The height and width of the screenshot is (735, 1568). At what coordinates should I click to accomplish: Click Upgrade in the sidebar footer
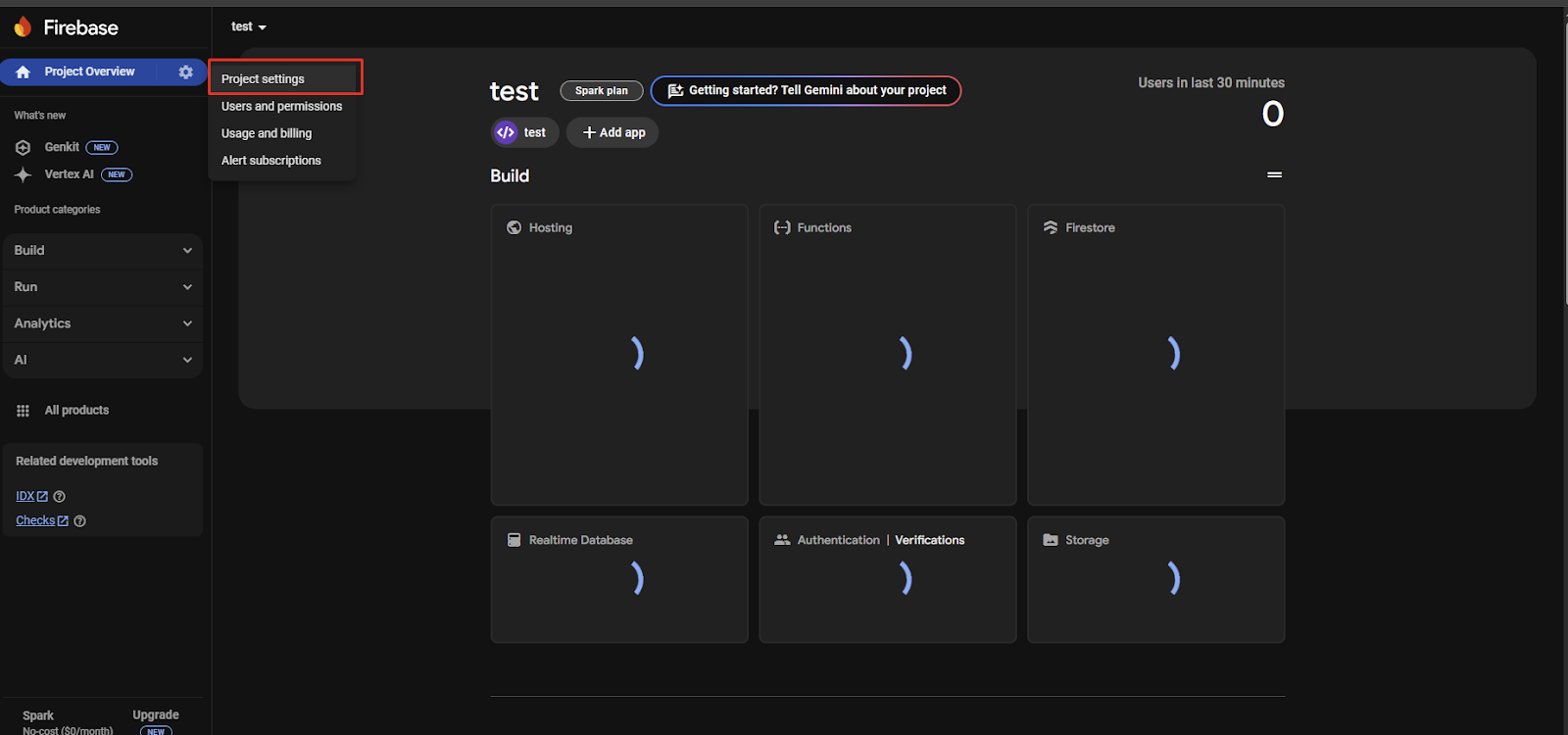click(156, 715)
